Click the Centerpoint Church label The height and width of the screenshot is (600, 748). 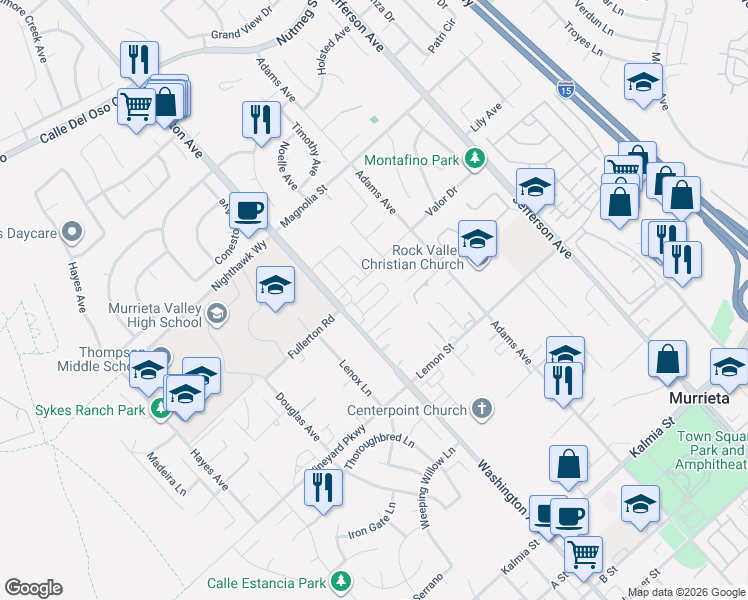(406, 410)
